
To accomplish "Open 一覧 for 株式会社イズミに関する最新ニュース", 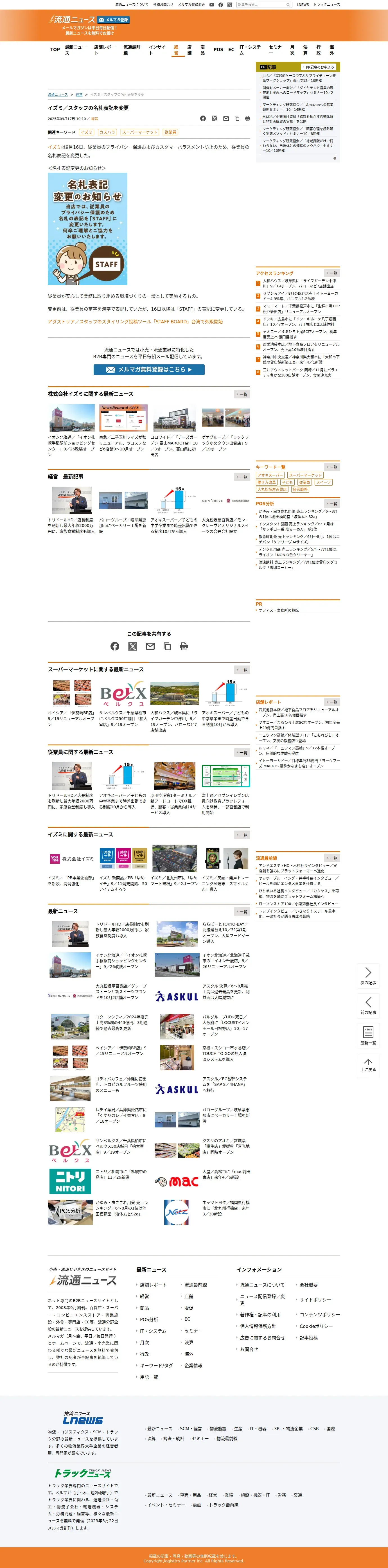I will [242, 394].
